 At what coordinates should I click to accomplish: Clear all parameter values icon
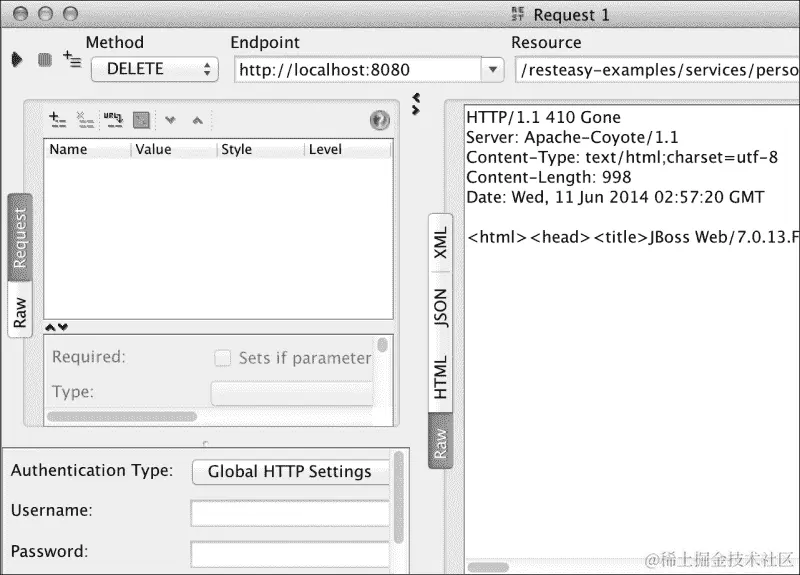tap(141, 120)
